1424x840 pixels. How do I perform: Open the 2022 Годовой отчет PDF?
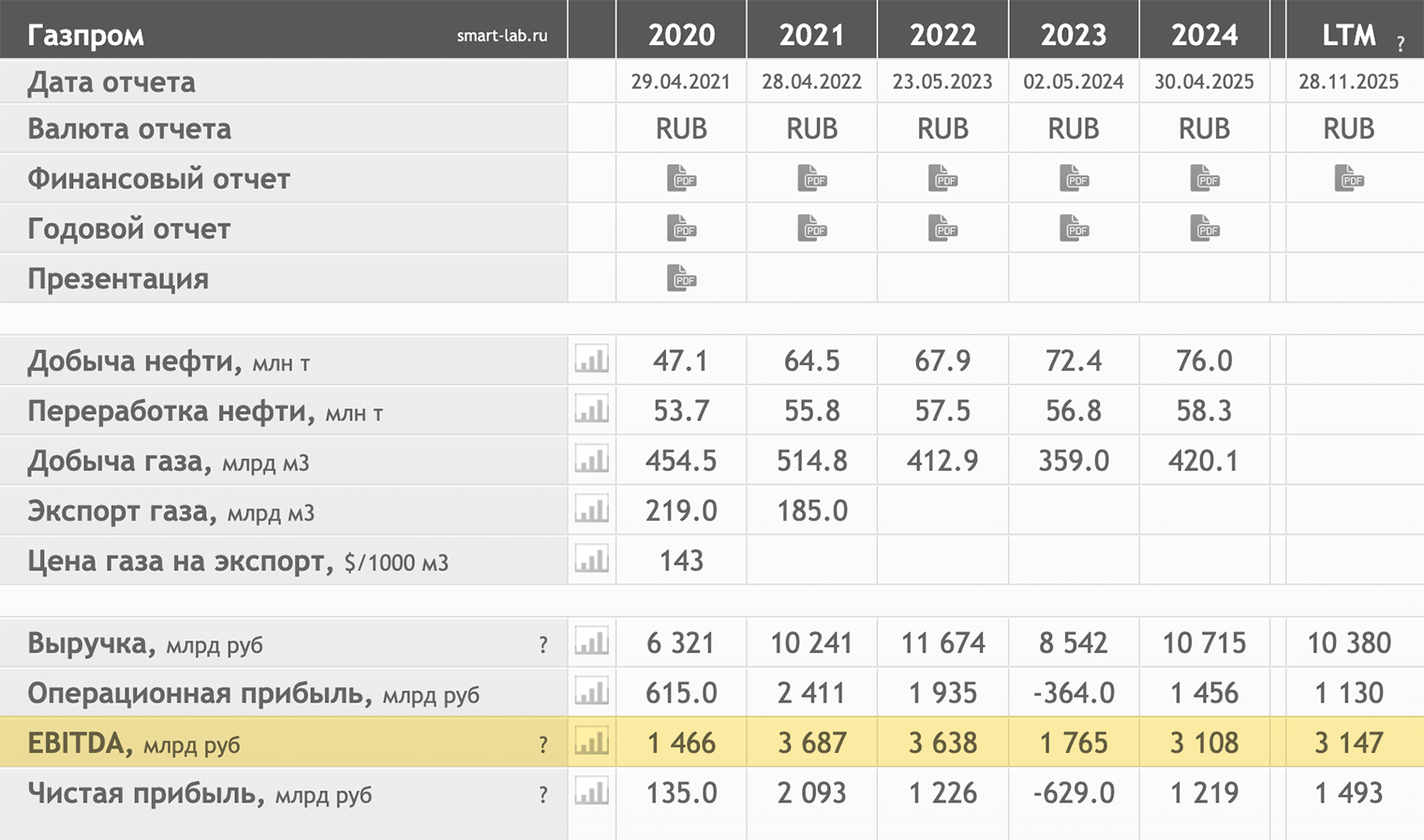[942, 228]
